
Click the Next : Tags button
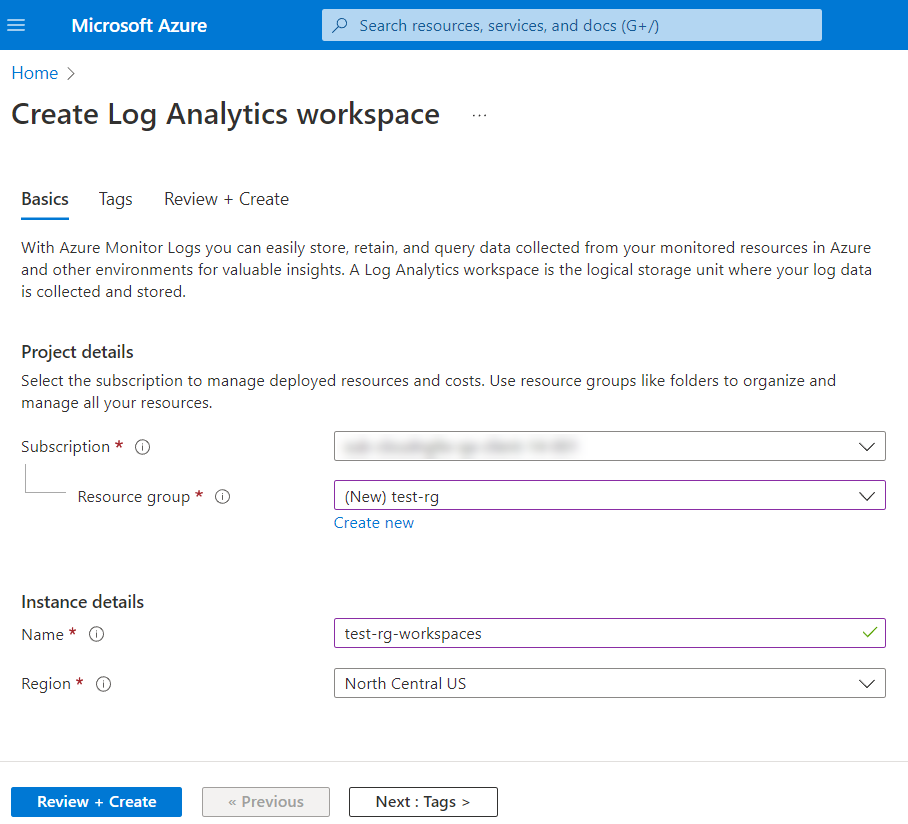pos(422,802)
